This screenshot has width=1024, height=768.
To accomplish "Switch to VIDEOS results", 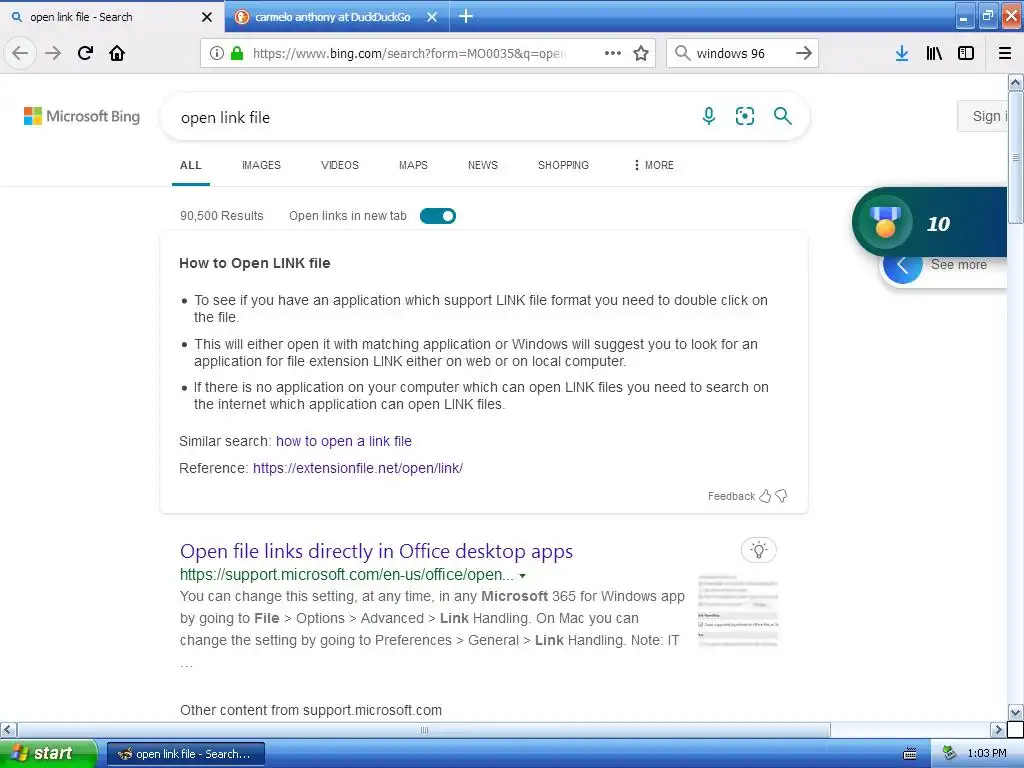I will pyautogui.click(x=340, y=165).
